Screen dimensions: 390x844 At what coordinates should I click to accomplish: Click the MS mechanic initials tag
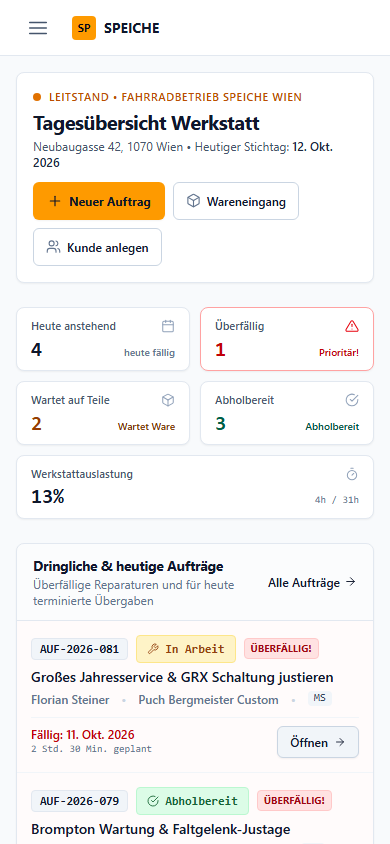pyautogui.click(x=320, y=698)
